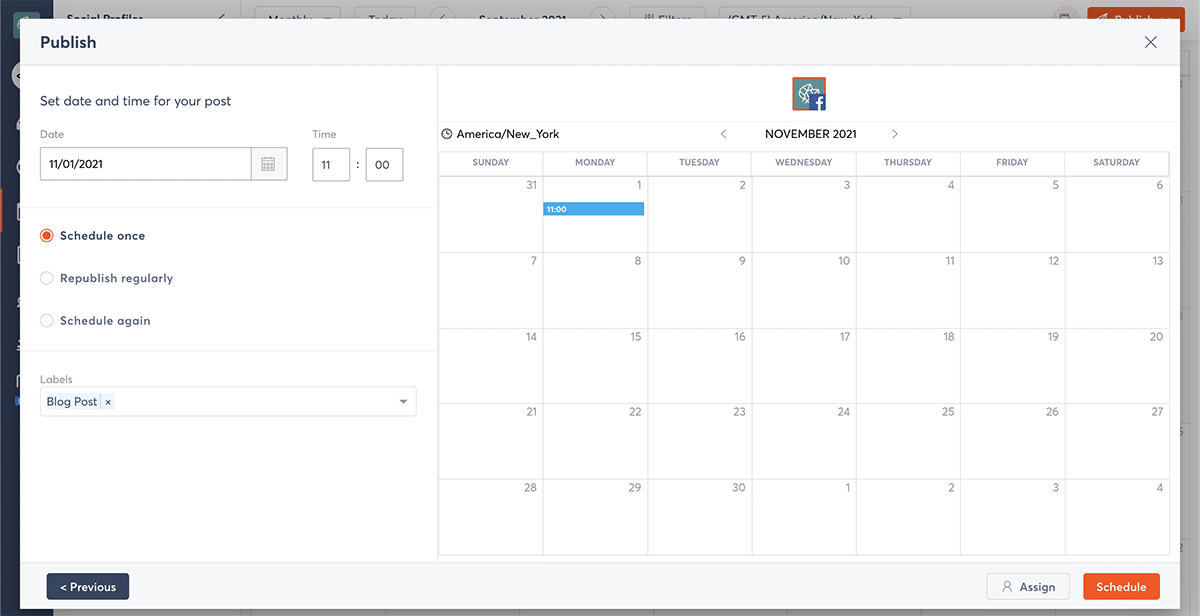Click the Facebook profile avatar

pos(809,94)
